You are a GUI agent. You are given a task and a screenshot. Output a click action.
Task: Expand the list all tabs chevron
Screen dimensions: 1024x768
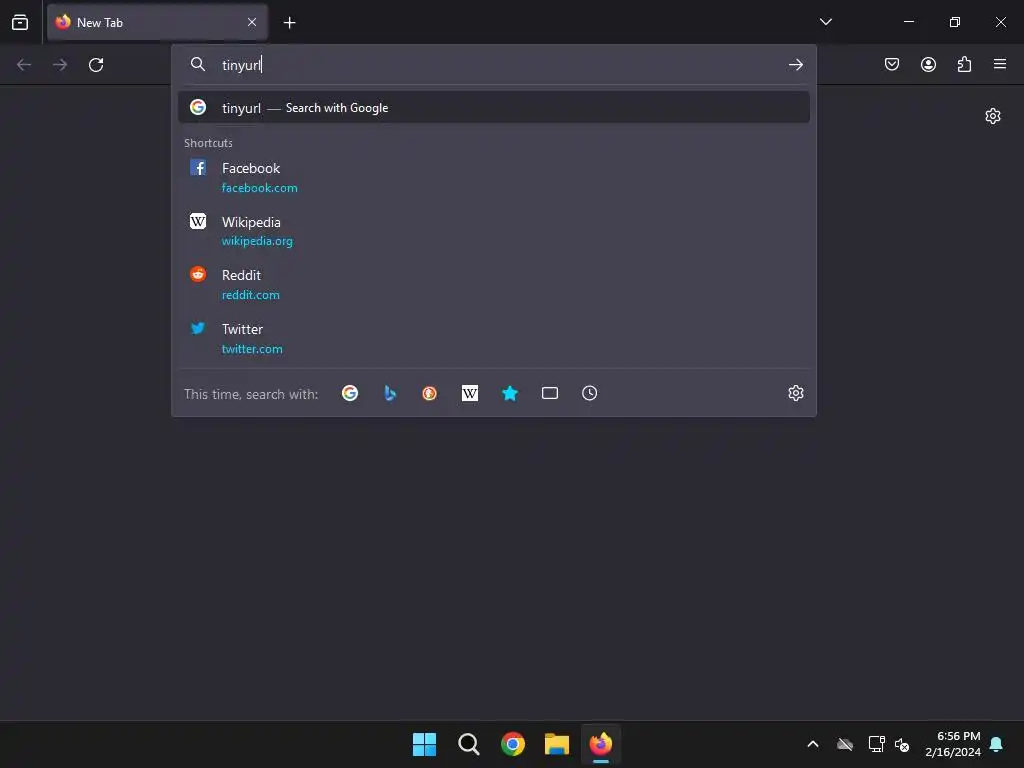click(x=825, y=22)
